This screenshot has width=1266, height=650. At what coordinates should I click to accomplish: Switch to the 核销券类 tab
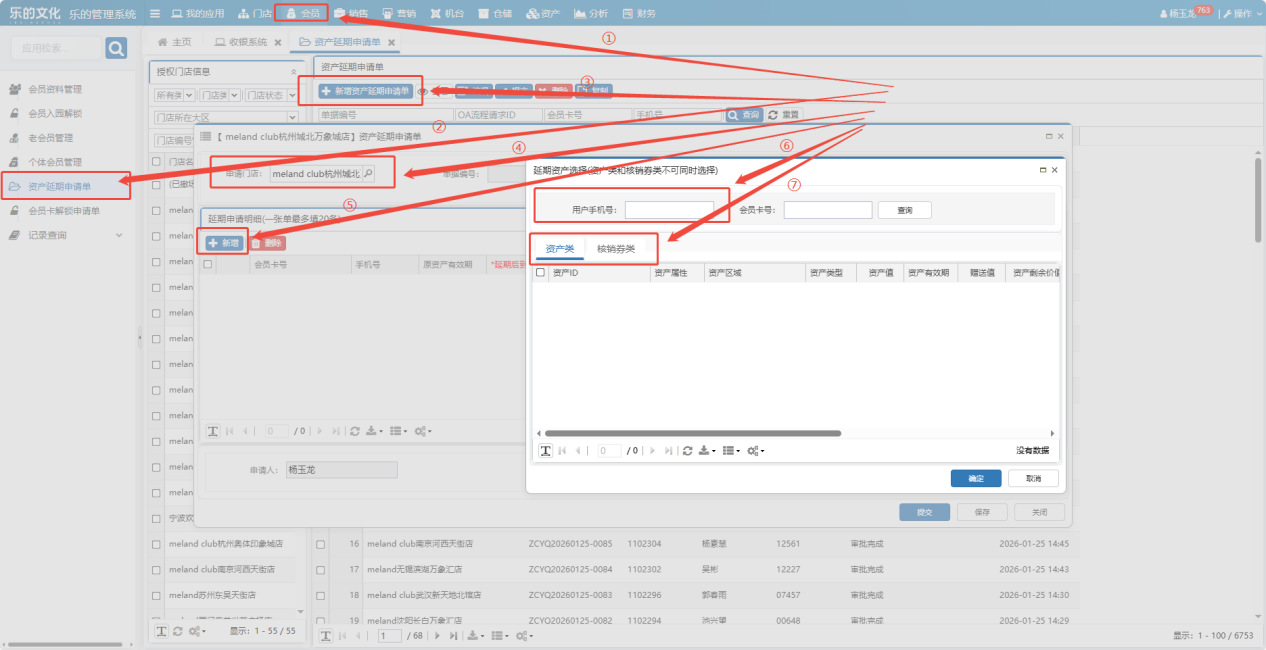click(x=615, y=248)
